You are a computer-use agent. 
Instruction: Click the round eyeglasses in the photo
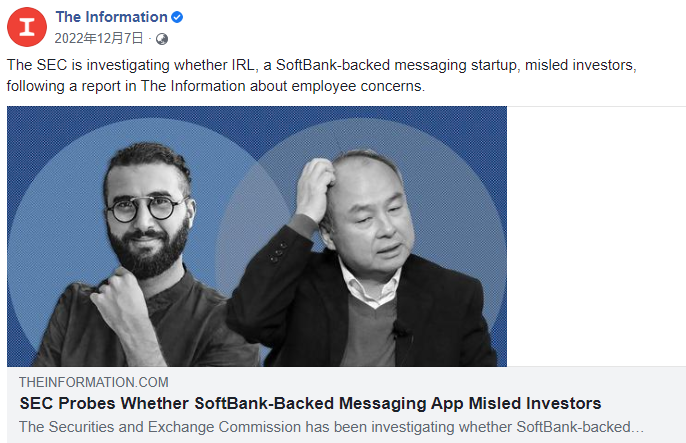click(146, 210)
